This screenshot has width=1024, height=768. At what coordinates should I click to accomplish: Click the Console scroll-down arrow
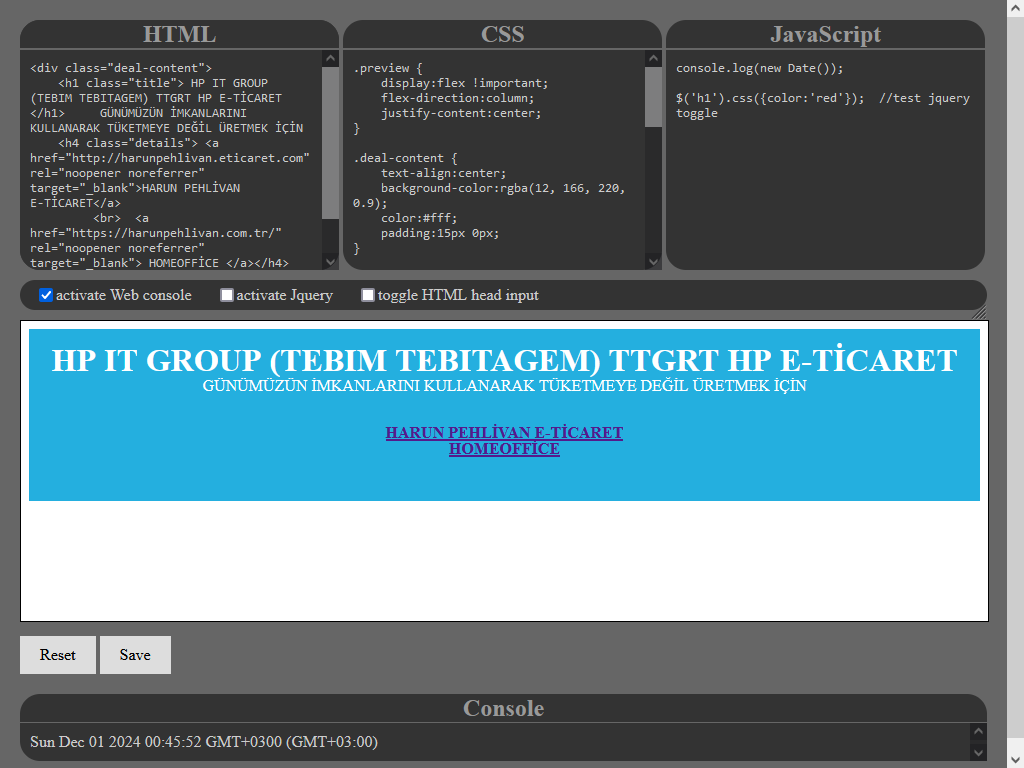click(x=977, y=752)
